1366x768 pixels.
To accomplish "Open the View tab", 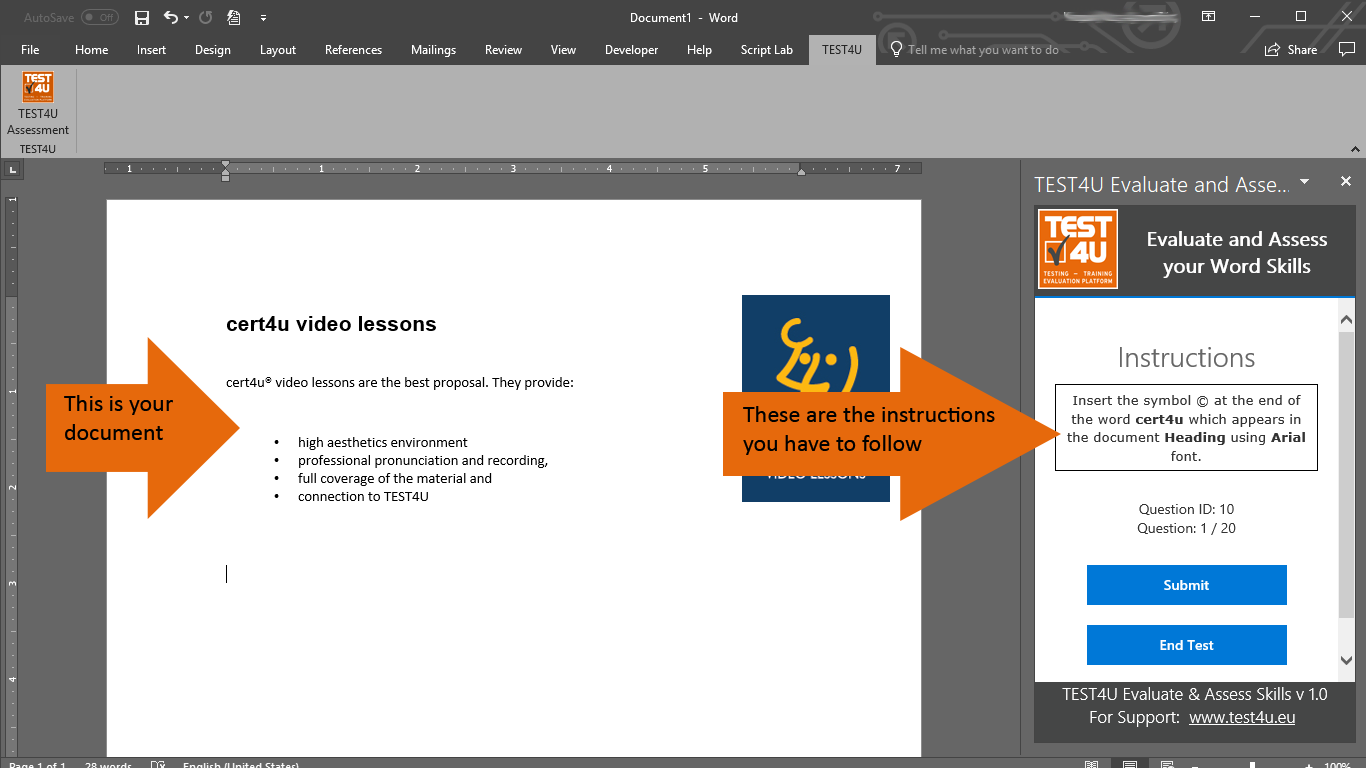I will (x=564, y=50).
